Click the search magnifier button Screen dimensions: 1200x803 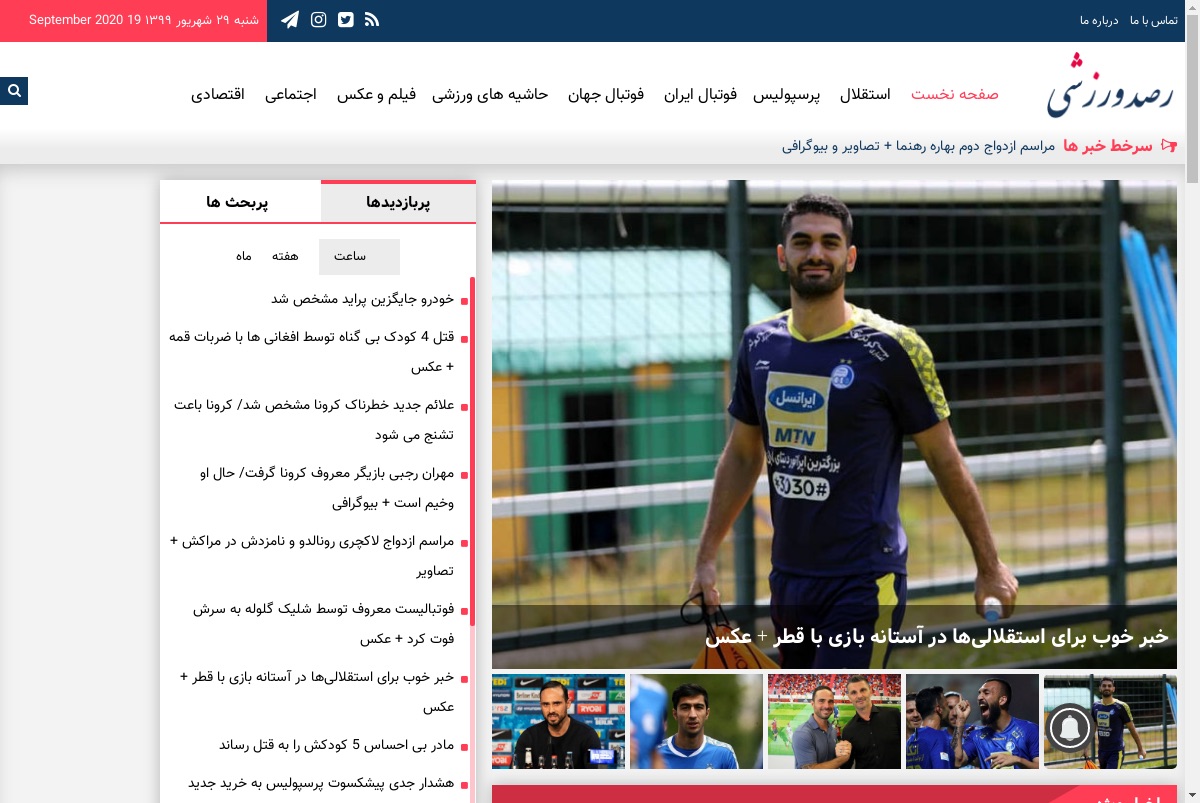[x=14, y=91]
